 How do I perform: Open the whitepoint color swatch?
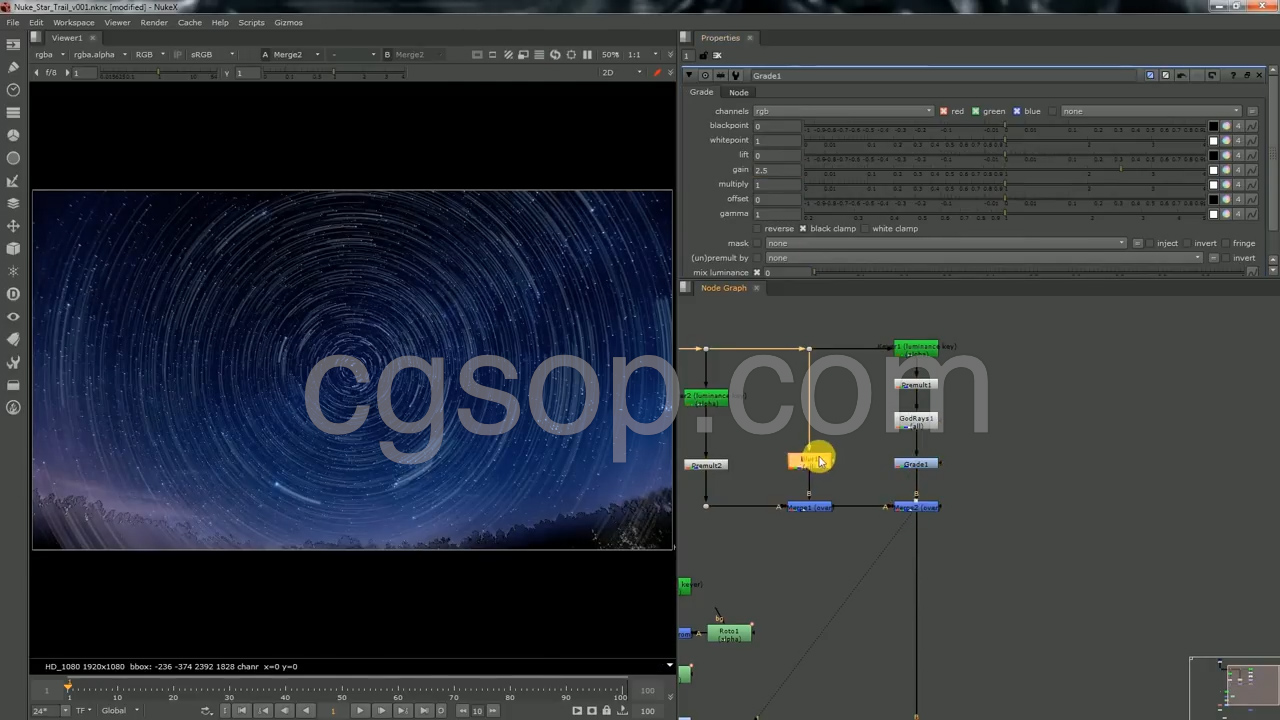[1213, 141]
